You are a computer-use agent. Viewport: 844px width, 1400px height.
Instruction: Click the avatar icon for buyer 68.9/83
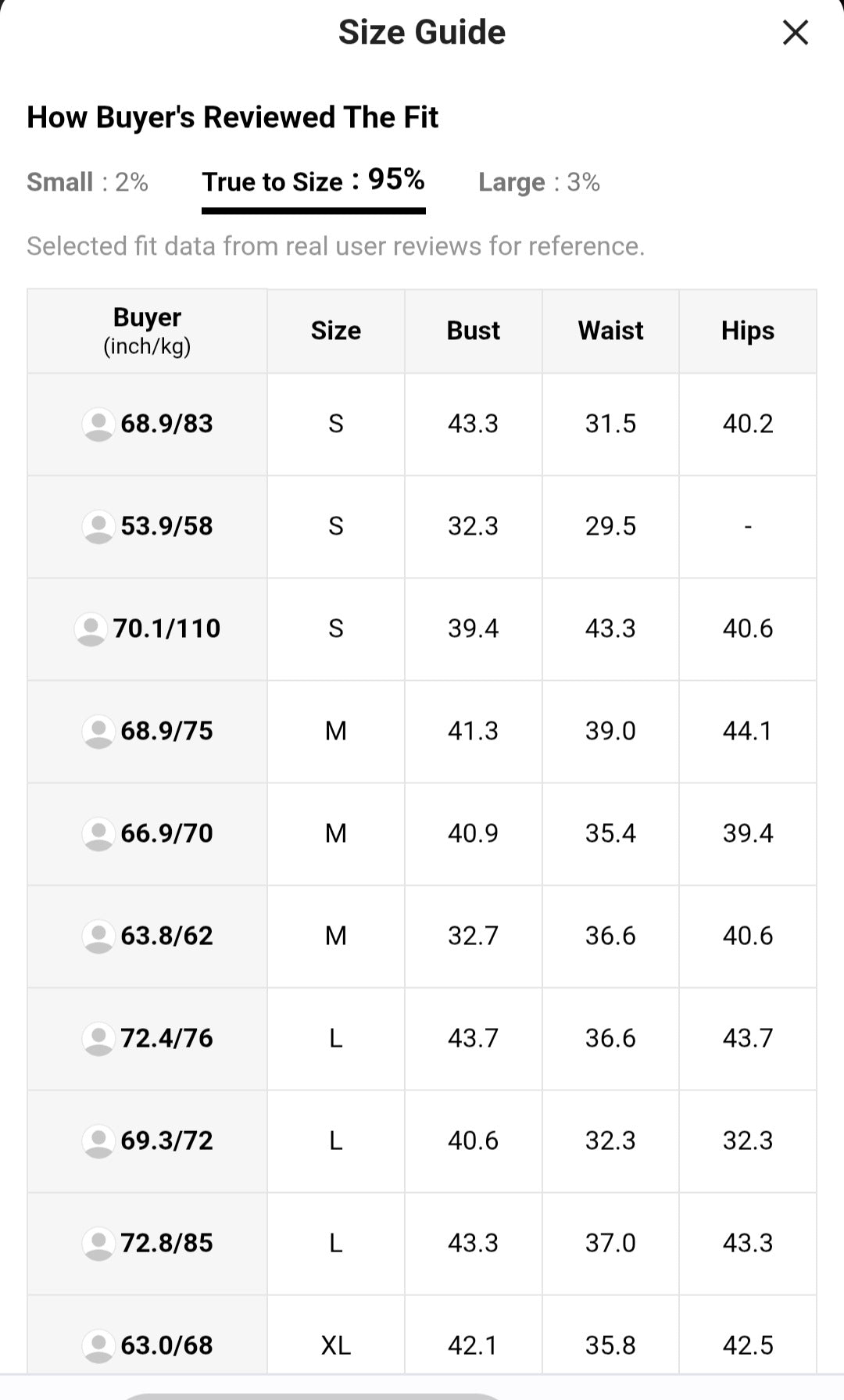coord(98,424)
